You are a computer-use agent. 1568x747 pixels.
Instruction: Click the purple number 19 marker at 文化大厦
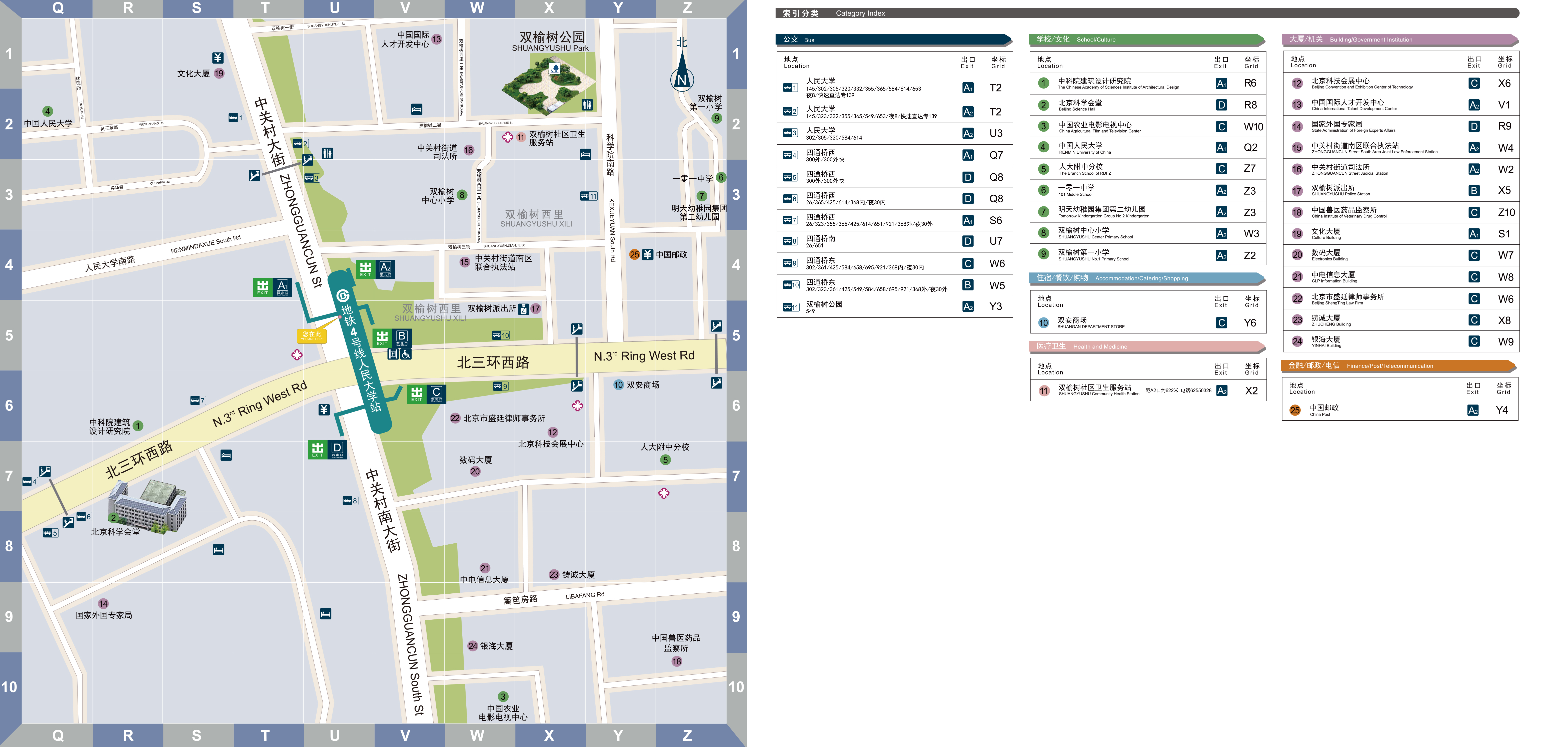point(219,73)
